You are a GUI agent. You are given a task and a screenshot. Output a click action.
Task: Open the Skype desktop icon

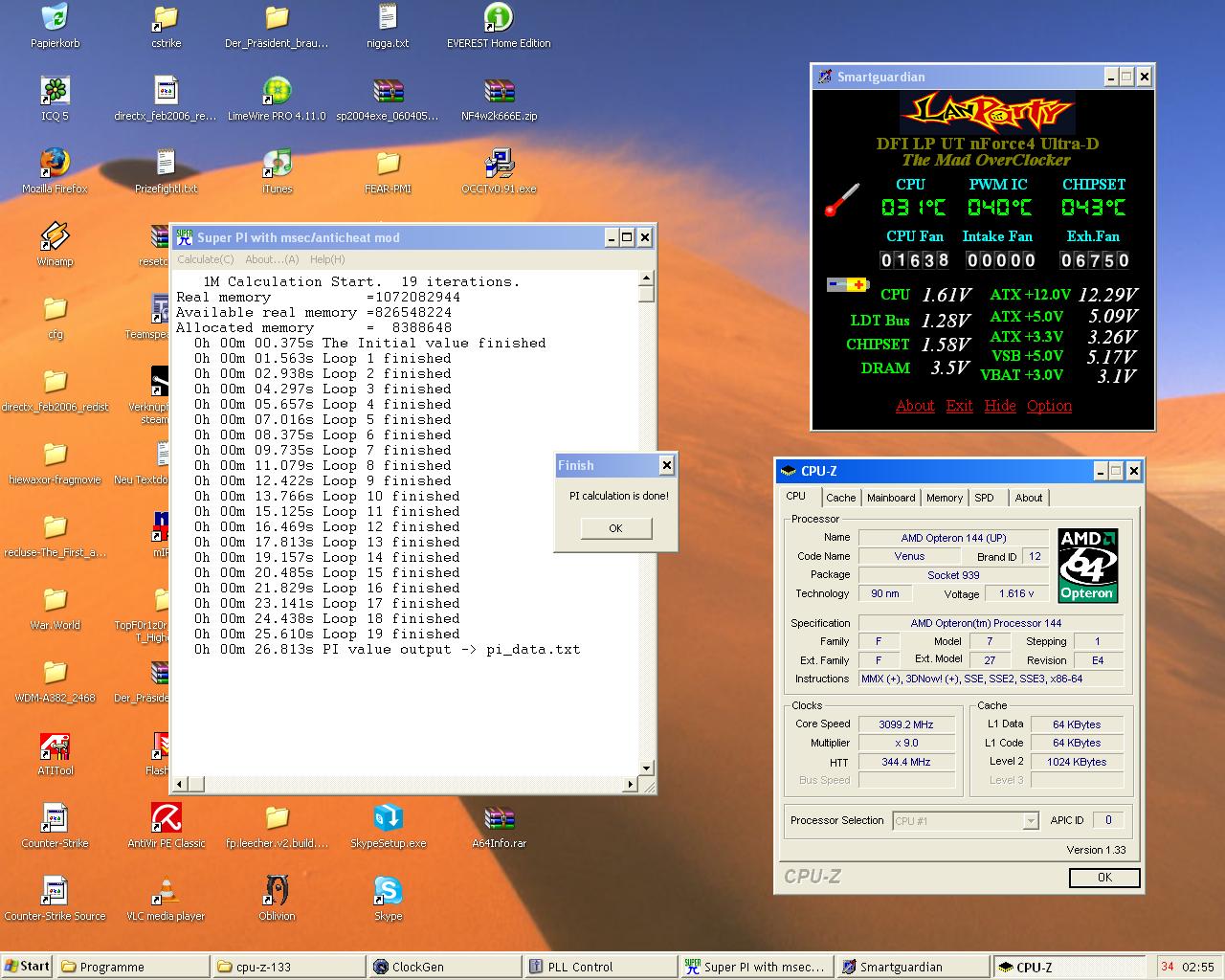click(x=388, y=891)
